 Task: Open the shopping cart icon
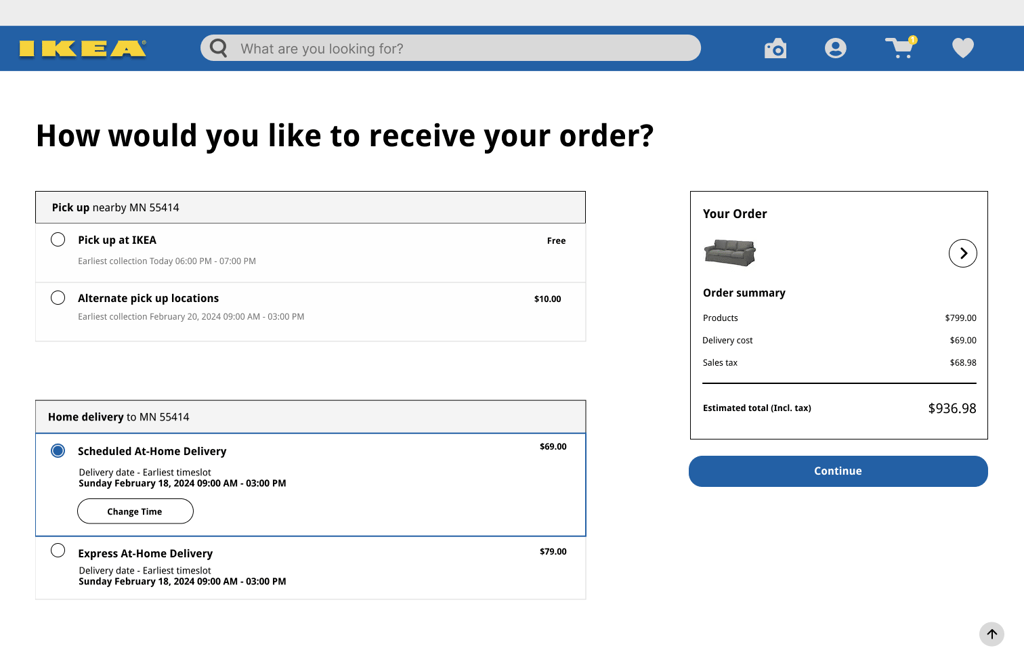click(x=900, y=48)
